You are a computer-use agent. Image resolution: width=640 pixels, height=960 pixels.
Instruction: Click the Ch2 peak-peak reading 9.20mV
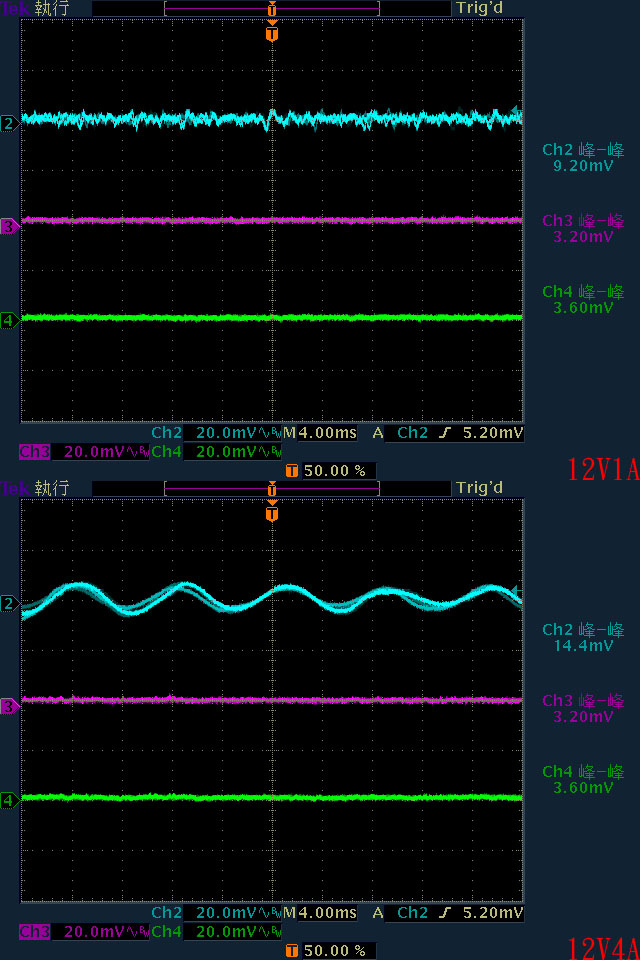pos(583,165)
